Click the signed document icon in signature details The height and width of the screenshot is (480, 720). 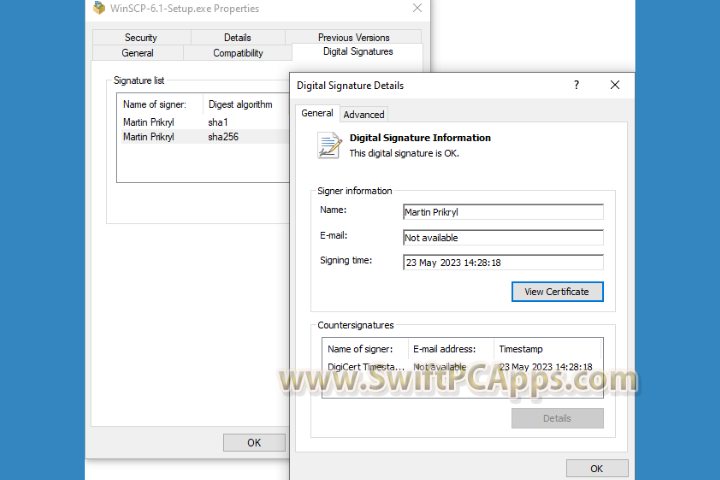[329, 145]
